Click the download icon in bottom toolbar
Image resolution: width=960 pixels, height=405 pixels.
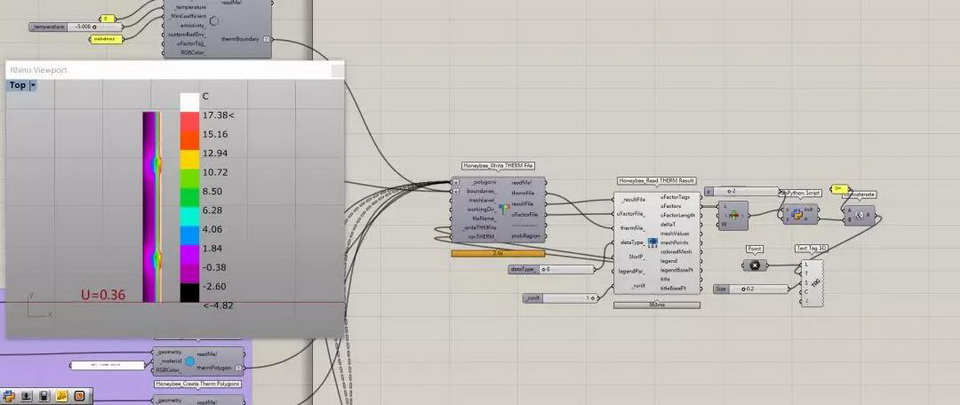[x=26, y=397]
